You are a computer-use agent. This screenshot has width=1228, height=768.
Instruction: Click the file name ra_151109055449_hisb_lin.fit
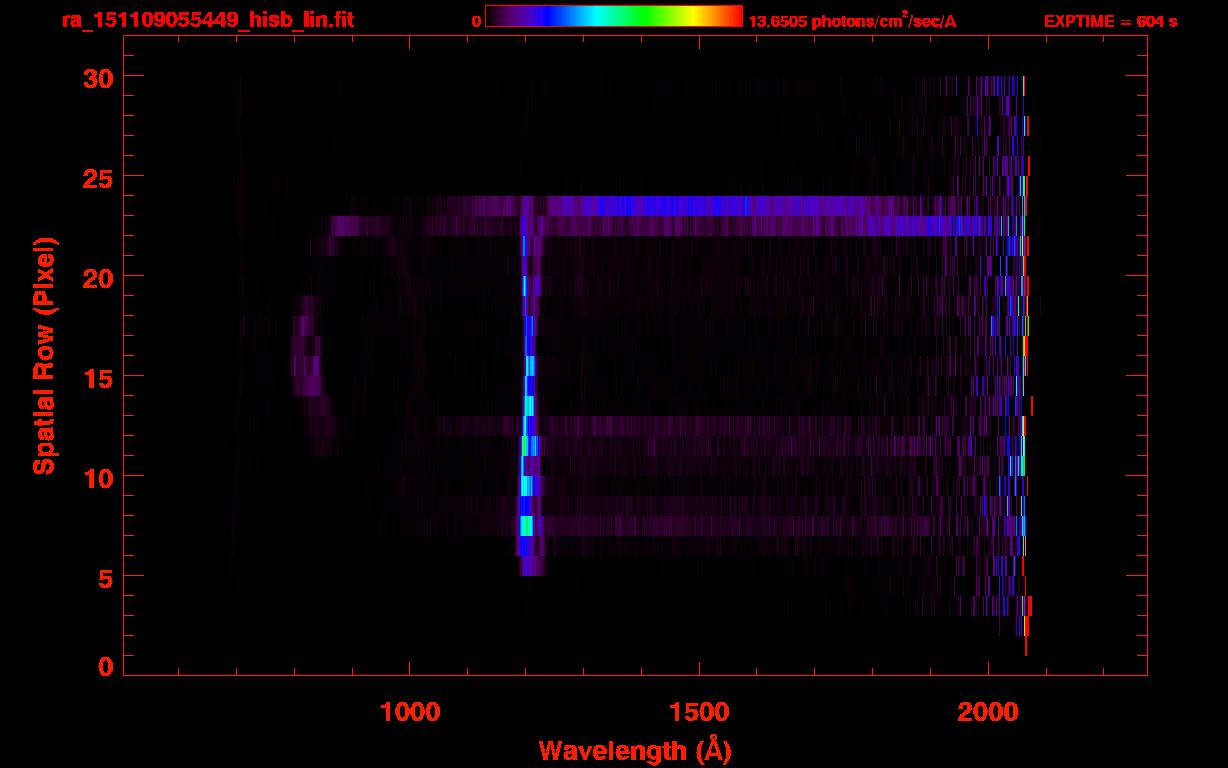point(207,20)
